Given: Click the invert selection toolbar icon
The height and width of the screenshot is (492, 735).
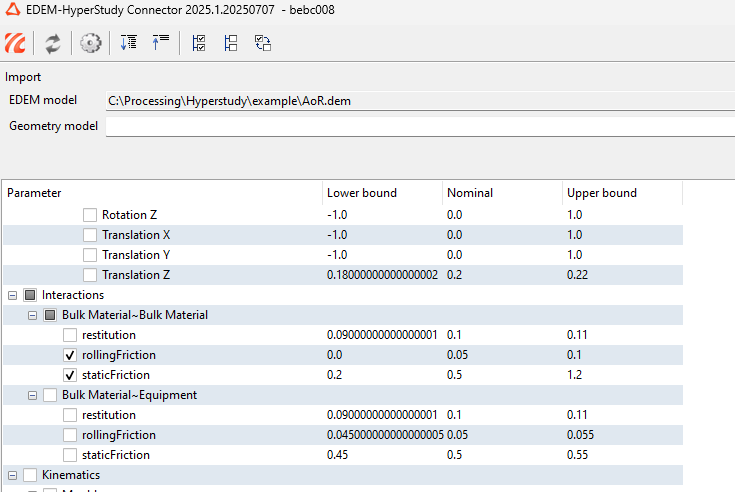Looking at the screenshot, I should click(263, 43).
